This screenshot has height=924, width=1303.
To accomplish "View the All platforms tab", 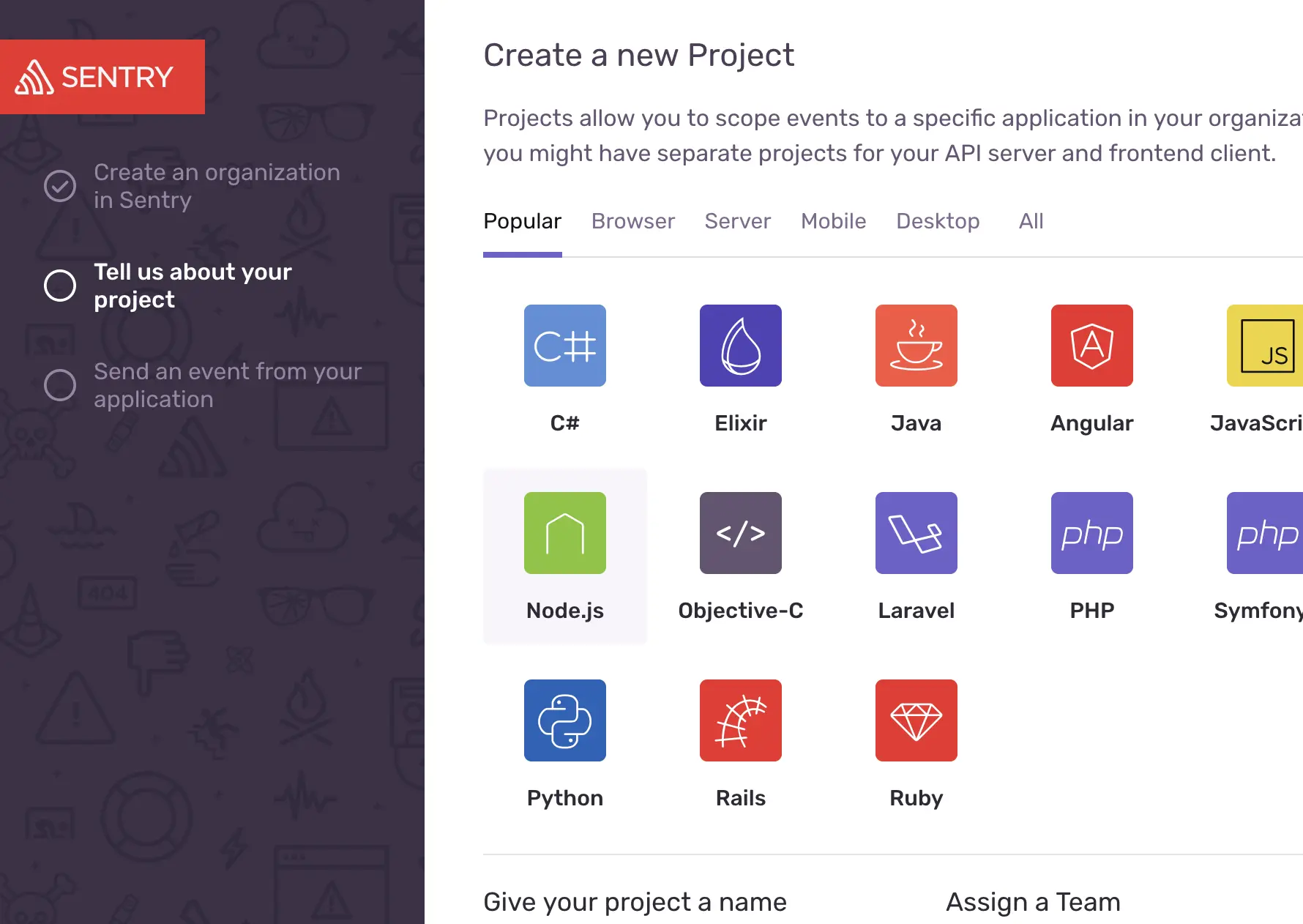I will [1031, 221].
